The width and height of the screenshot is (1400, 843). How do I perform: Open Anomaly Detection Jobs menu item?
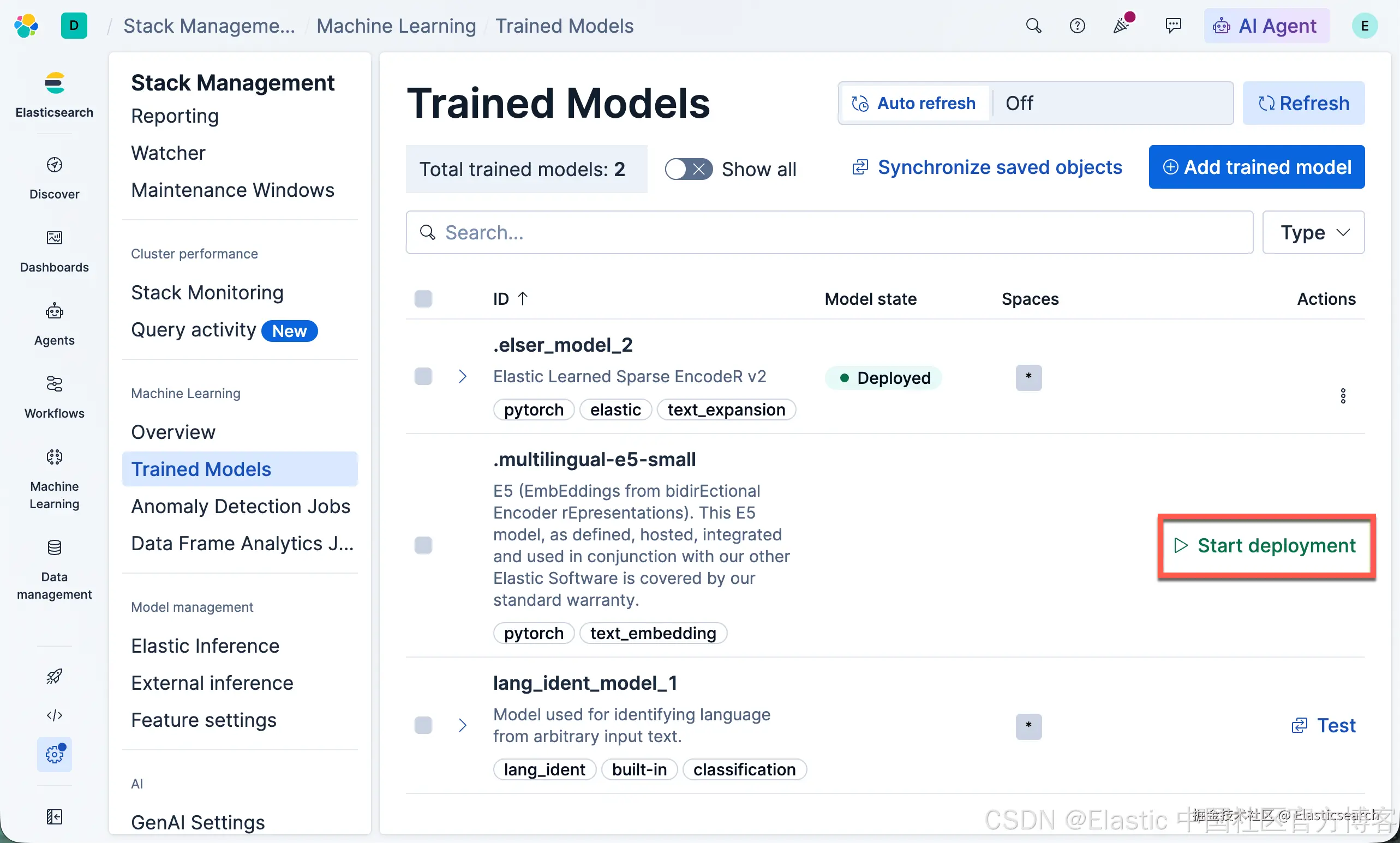click(x=241, y=506)
